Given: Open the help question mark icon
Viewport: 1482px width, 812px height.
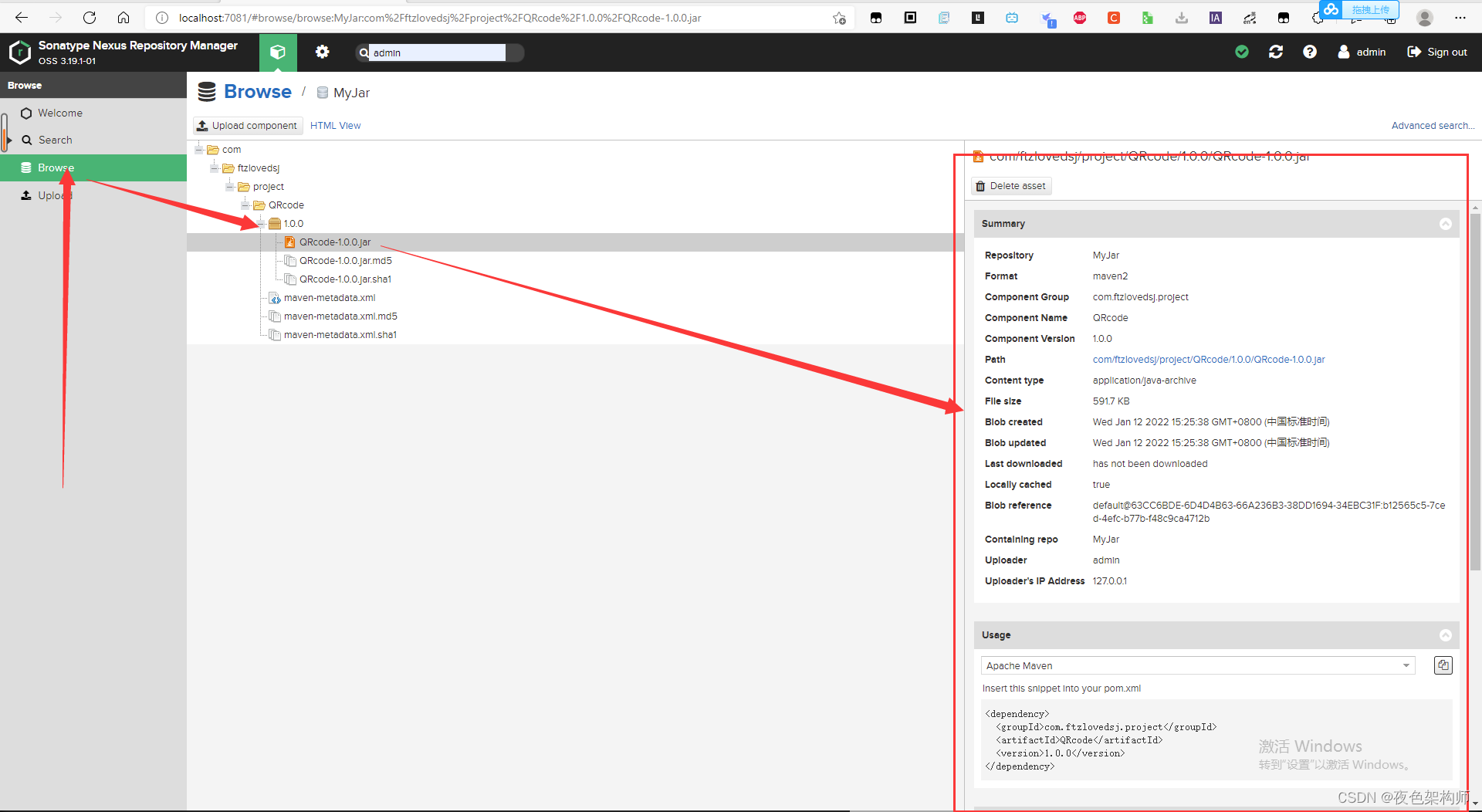Looking at the screenshot, I should point(1310,52).
